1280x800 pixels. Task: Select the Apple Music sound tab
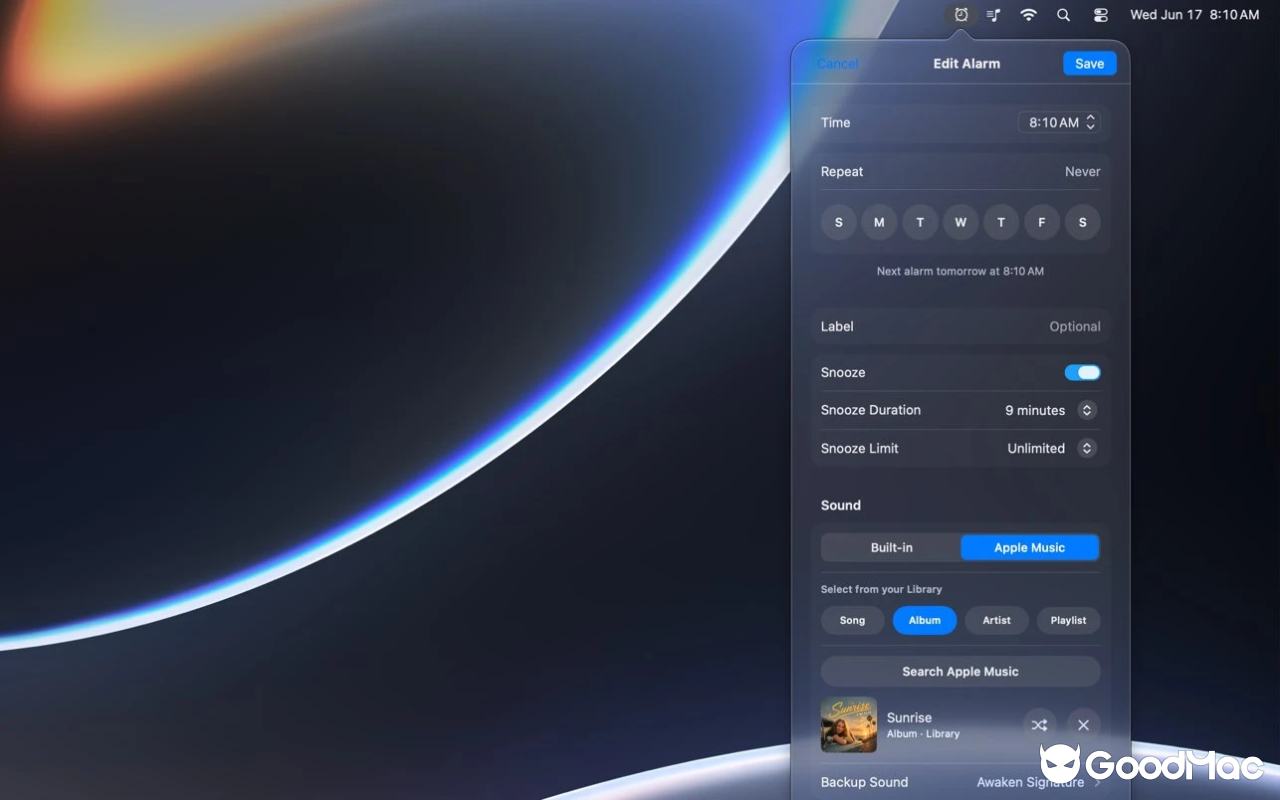point(1029,547)
